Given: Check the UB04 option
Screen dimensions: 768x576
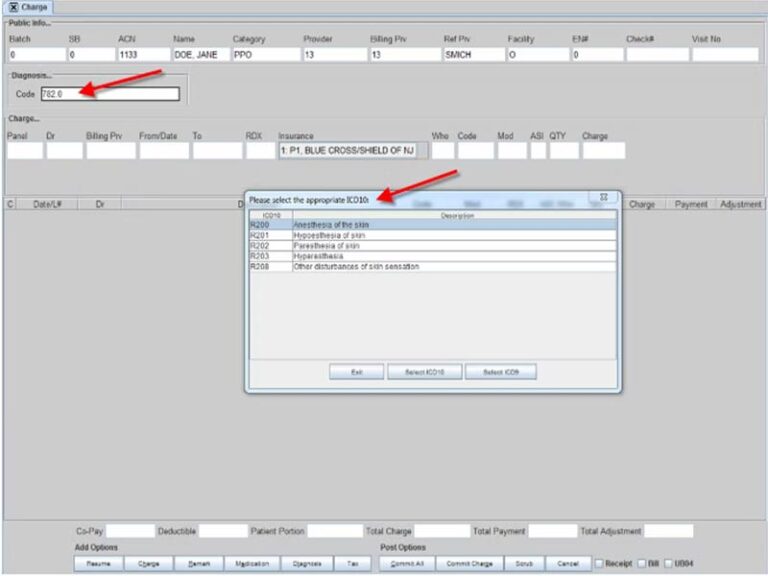Looking at the screenshot, I should (669, 563).
